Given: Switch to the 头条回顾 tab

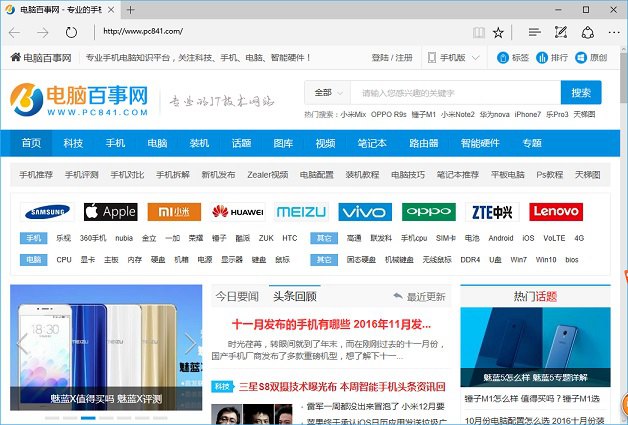Looking at the screenshot, I should pyautogui.click(x=295, y=296).
